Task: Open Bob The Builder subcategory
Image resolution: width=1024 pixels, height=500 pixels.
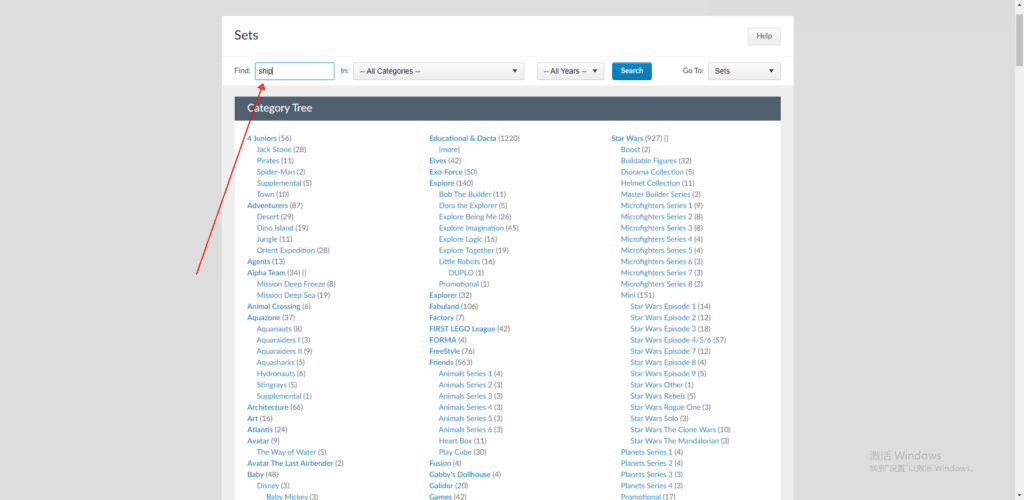Action: coord(465,195)
